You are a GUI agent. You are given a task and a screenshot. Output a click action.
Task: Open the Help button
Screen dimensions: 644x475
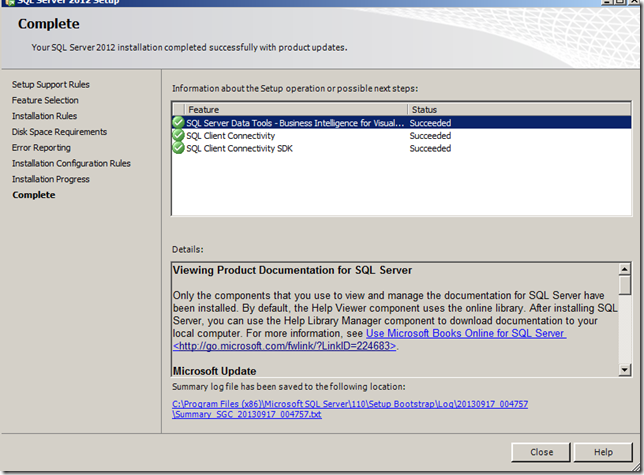pyautogui.click(x=603, y=452)
